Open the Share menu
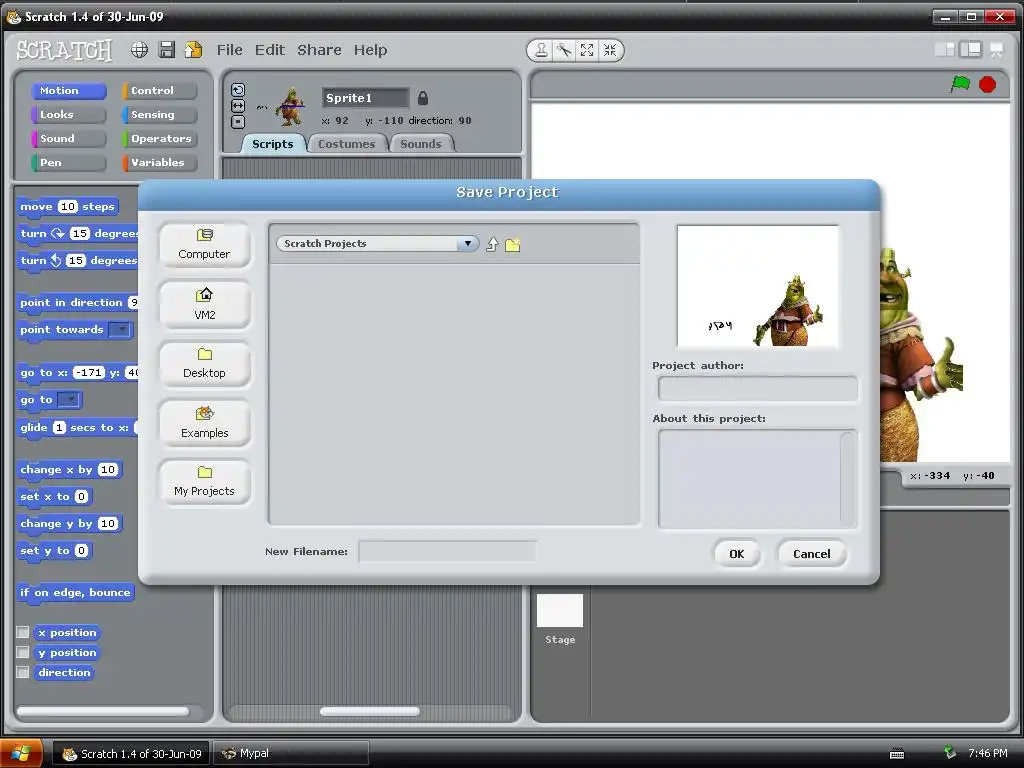The image size is (1024, 768). [x=319, y=50]
